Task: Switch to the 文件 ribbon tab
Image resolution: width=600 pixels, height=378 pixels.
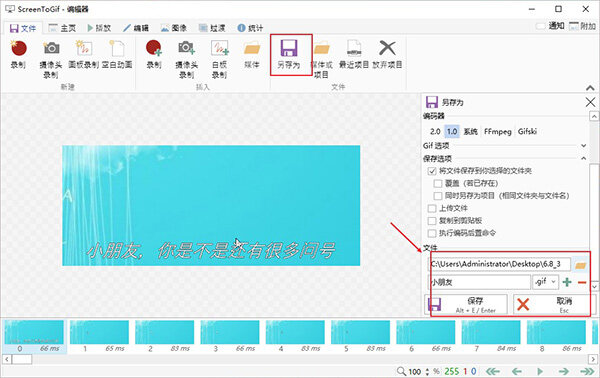Action: click(x=23, y=28)
